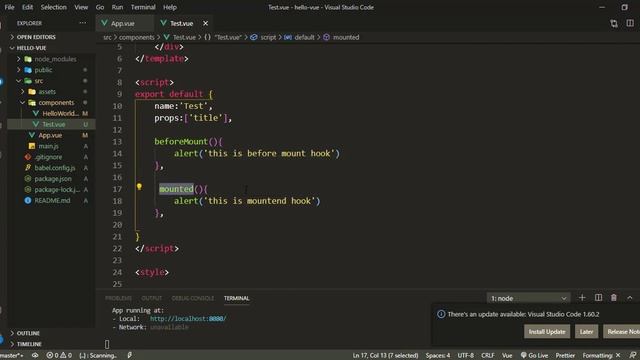Change indentation via 'Spaces: 4'
This screenshot has width=640, height=360.
click(x=438, y=356)
